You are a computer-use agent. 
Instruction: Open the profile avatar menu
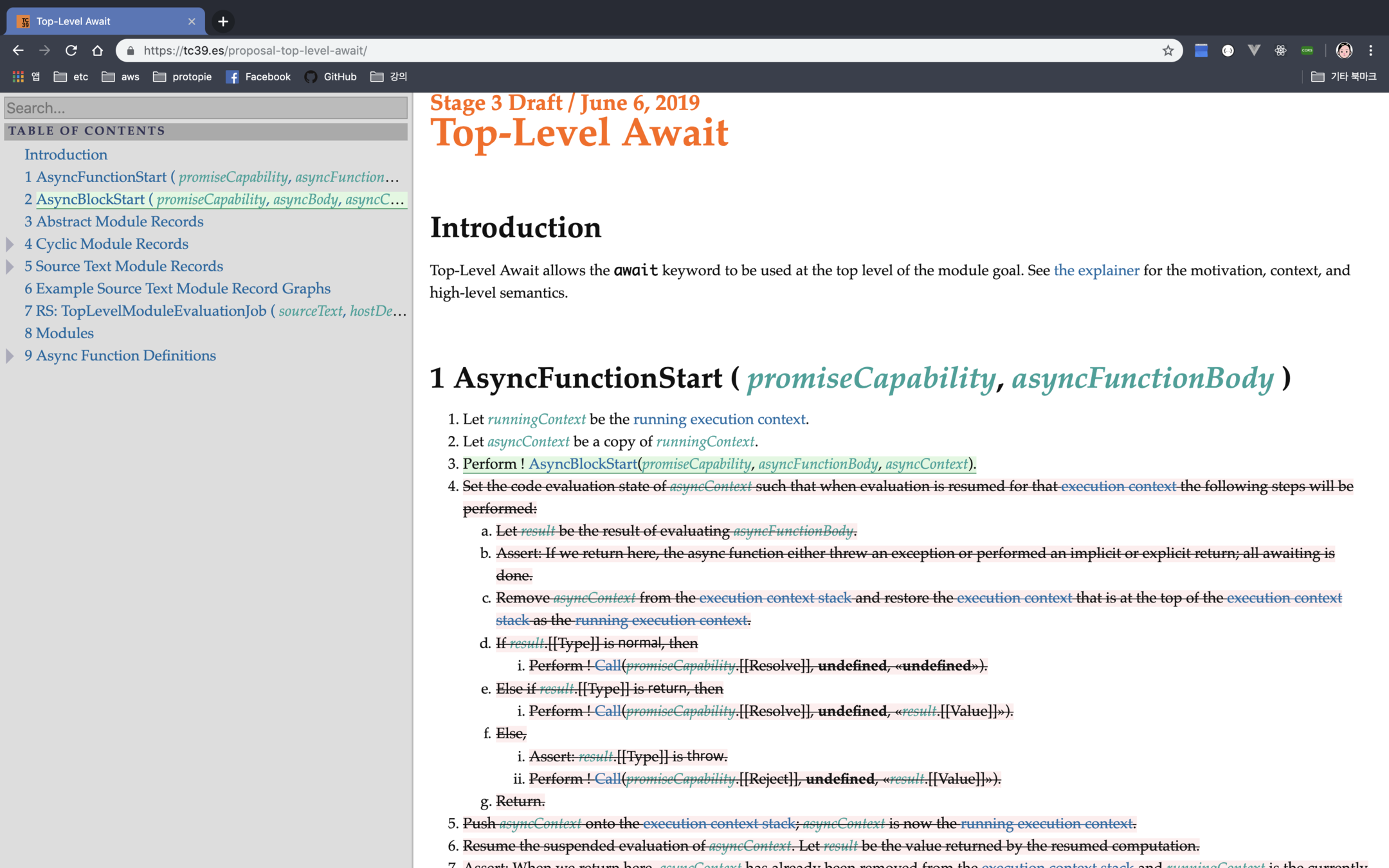coord(1344,50)
